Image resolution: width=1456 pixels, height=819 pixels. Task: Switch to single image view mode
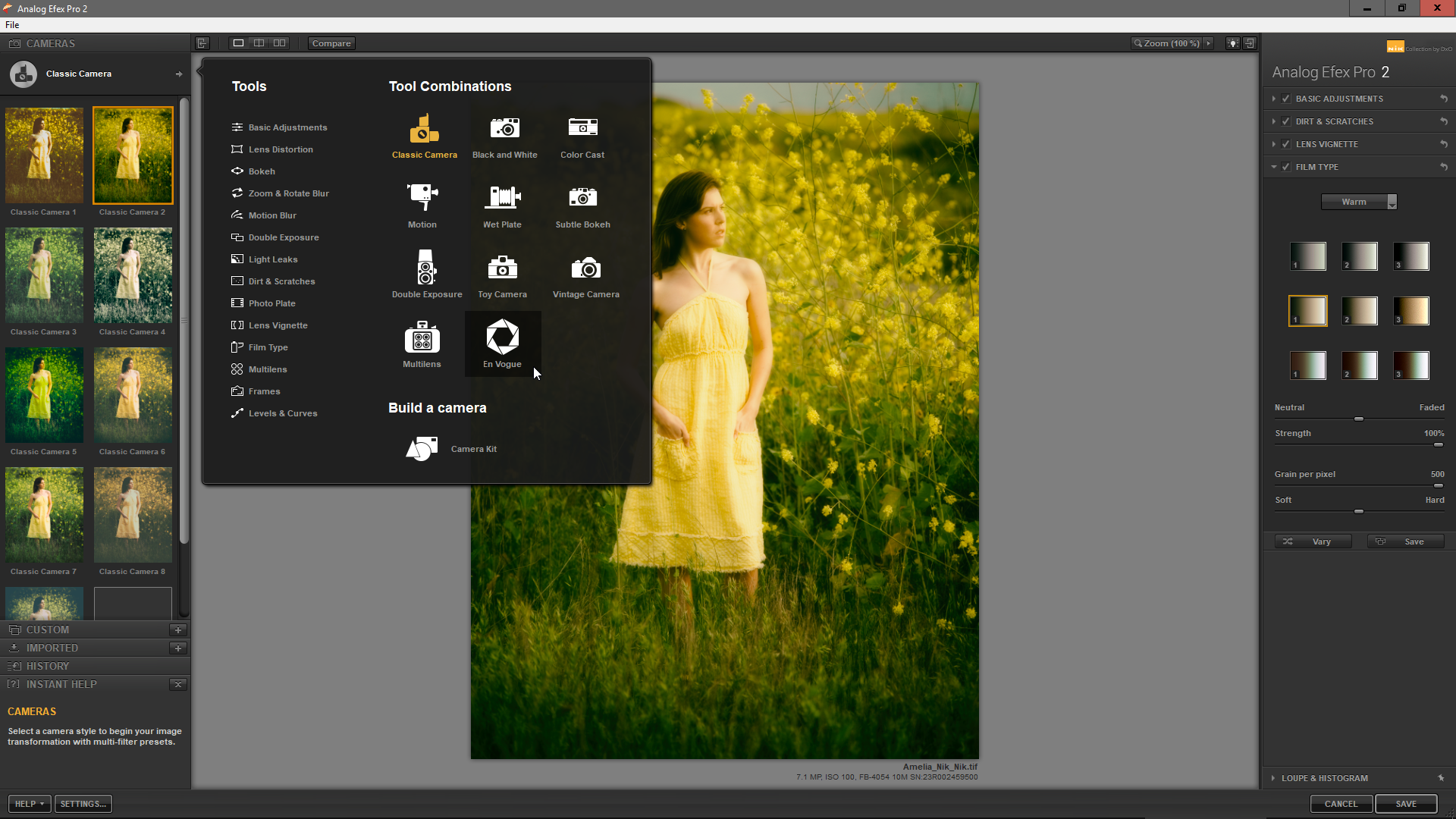click(x=238, y=43)
